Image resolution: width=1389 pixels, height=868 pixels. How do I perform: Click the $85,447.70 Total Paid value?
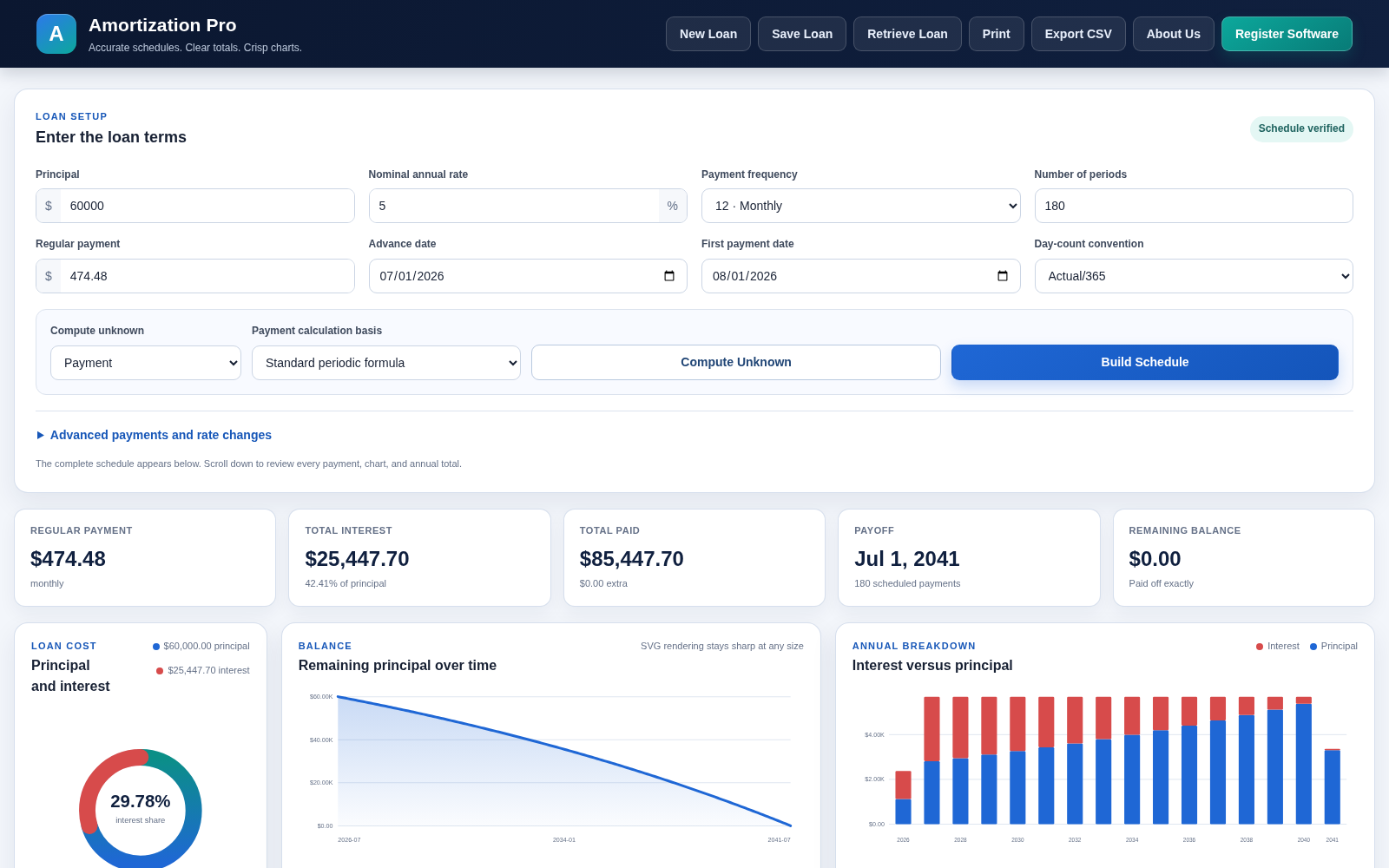632,559
